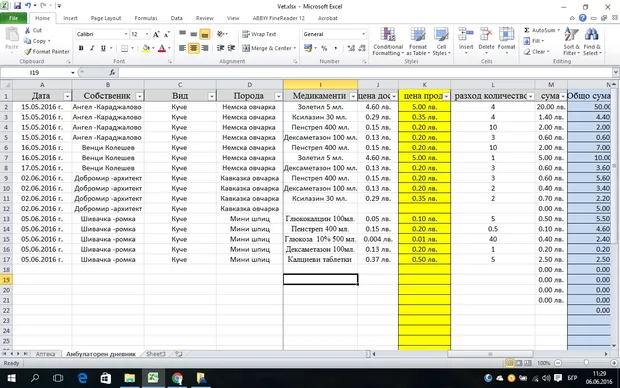The width and height of the screenshot is (620, 388).
Task: Toggle Bold formatting
Action: 81,48
